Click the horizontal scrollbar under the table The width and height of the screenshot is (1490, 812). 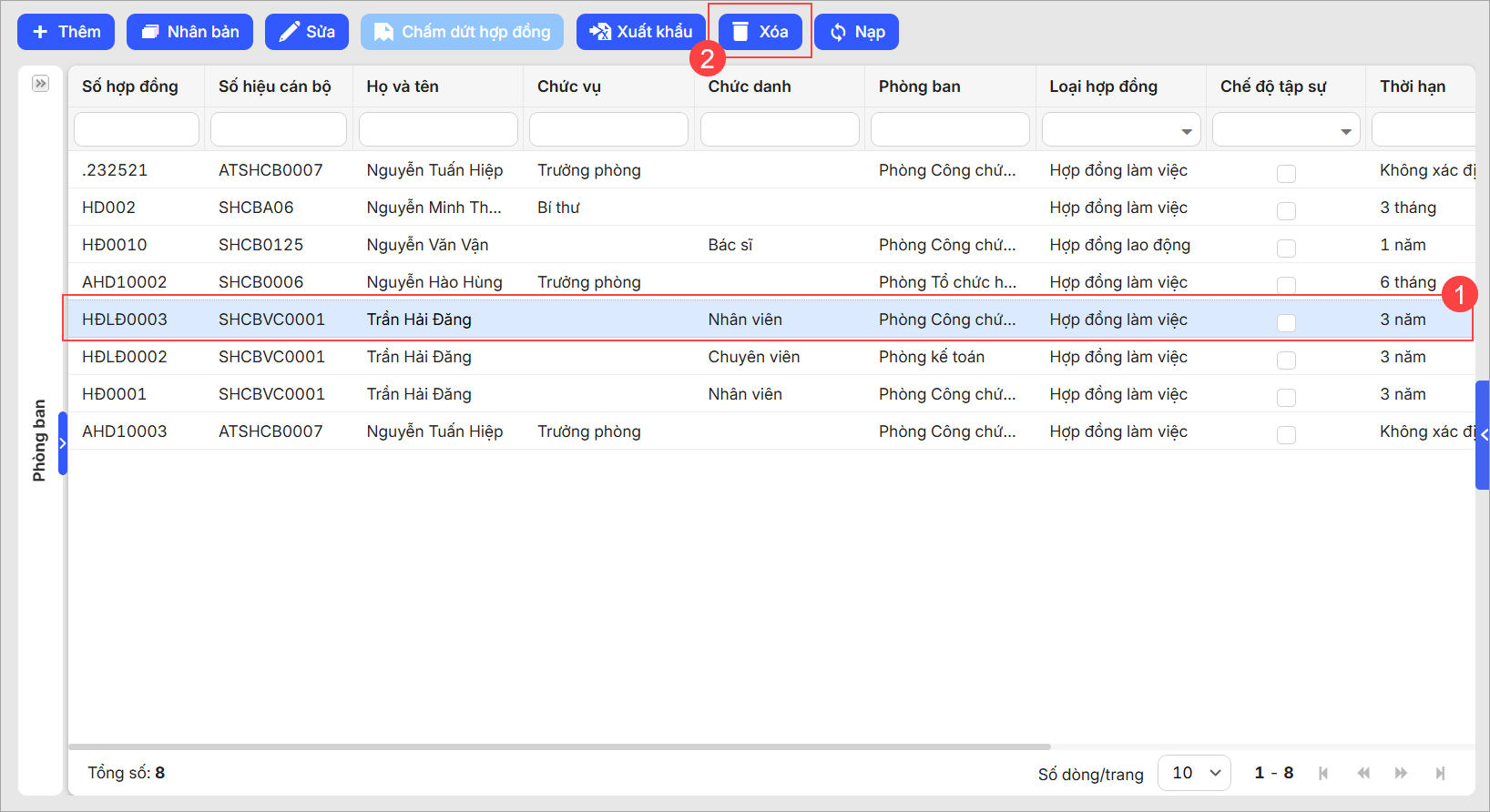point(559,746)
